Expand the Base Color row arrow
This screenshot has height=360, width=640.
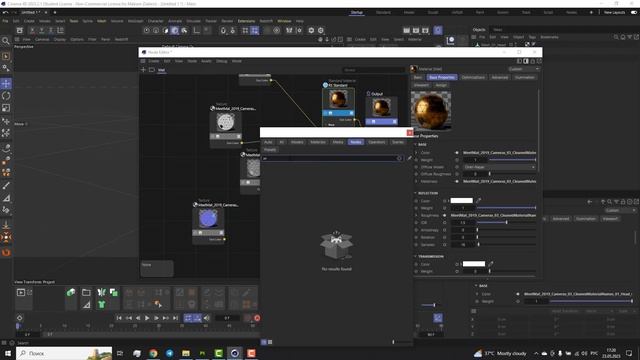point(416,153)
